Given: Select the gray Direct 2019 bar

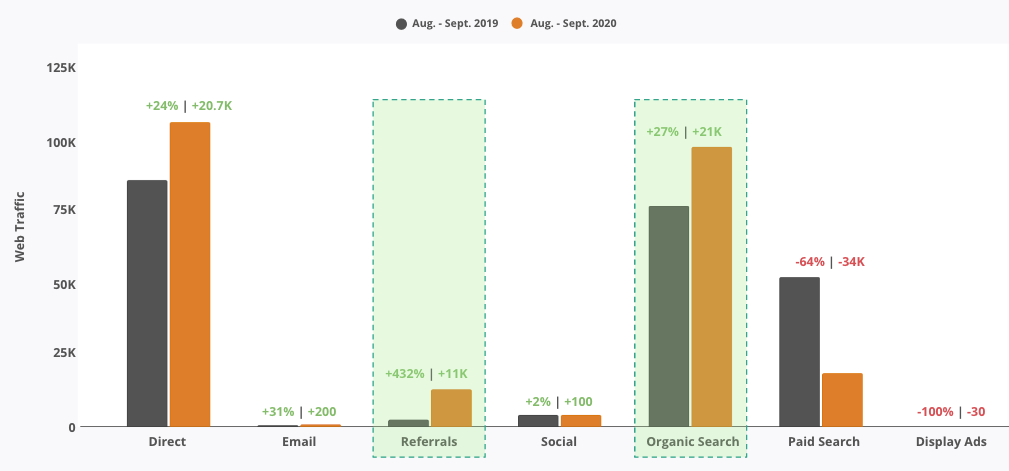Looking at the screenshot, I should pos(147,303).
